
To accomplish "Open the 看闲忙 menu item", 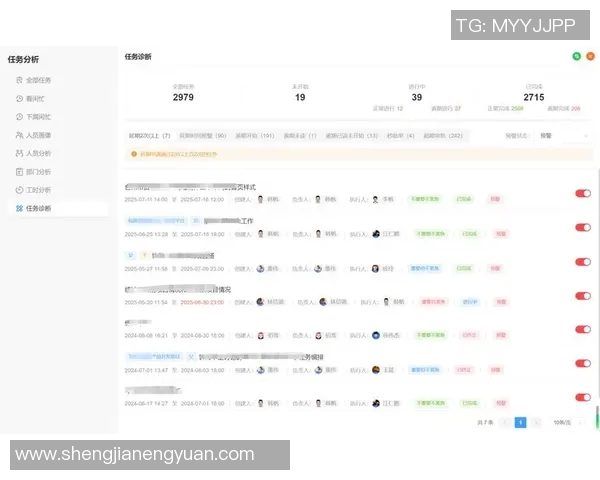I will pyautogui.click(x=35, y=98).
